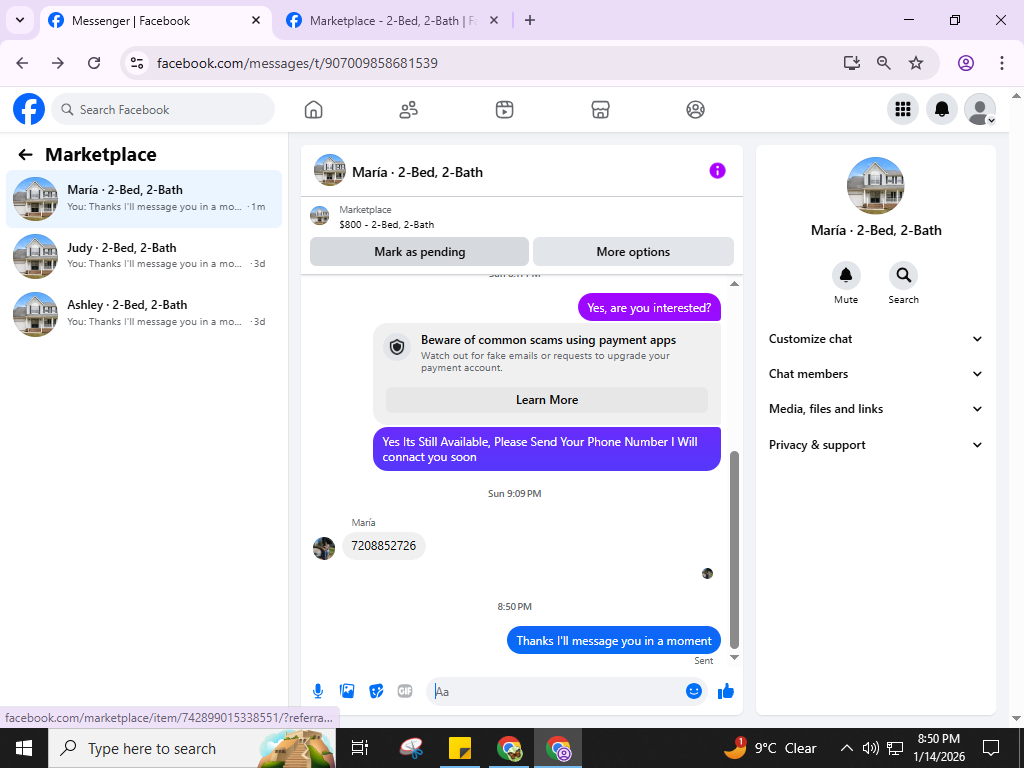This screenshot has height=768, width=1024.
Task: Open the zoom magnifier icon in address bar
Action: click(884, 63)
